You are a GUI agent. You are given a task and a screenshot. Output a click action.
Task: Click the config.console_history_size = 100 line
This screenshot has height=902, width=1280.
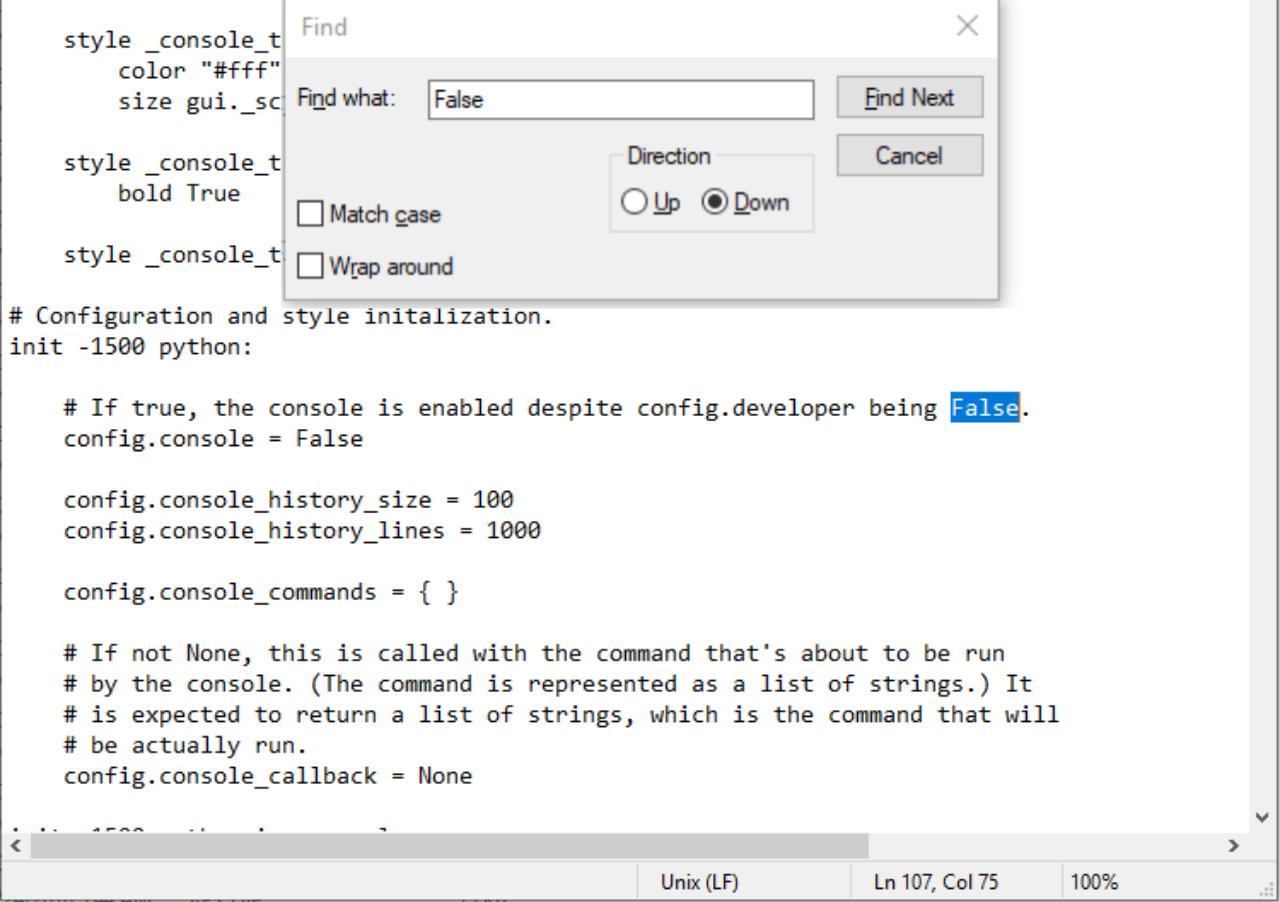pyautogui.click(x=289, y=499)
